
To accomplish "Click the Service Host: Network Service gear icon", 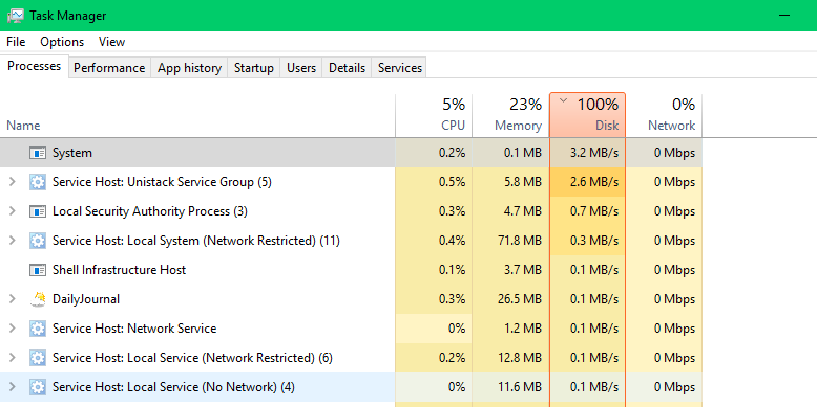I will pyautogui.click(x=37, y=328).
